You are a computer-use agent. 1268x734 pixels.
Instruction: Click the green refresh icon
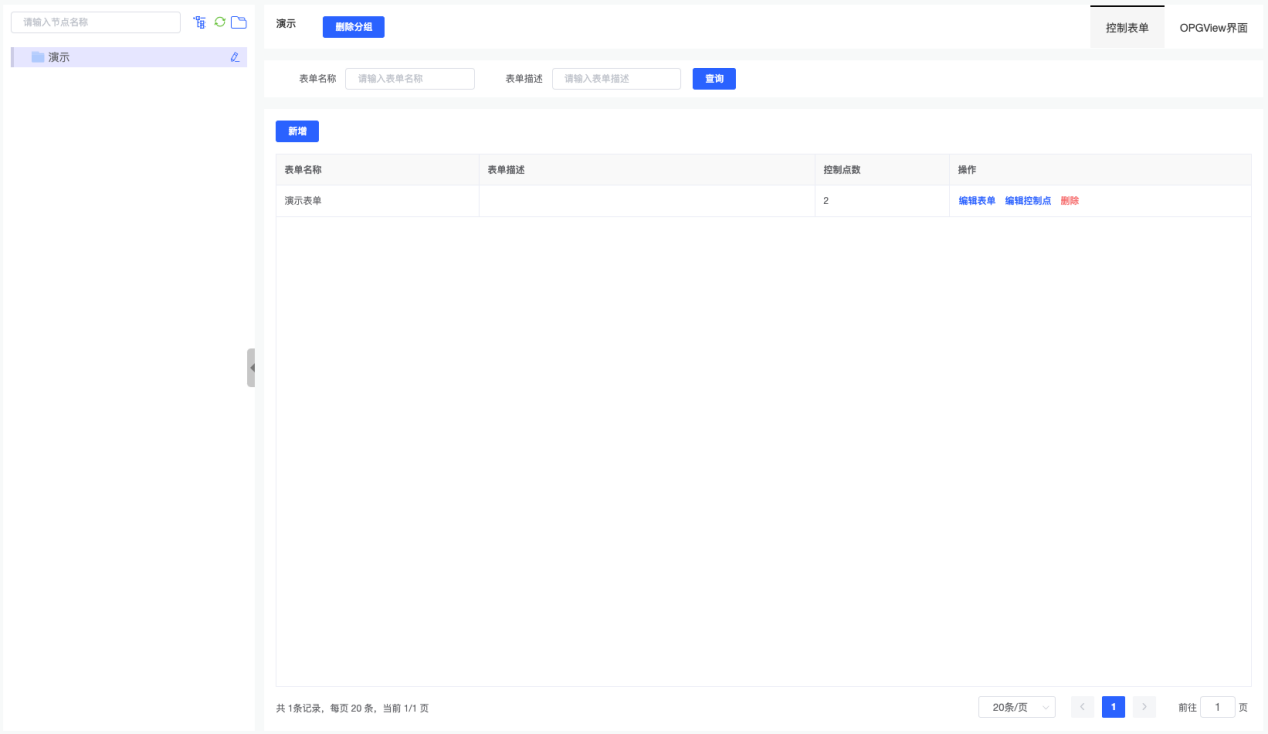click(x=220, y=22)
